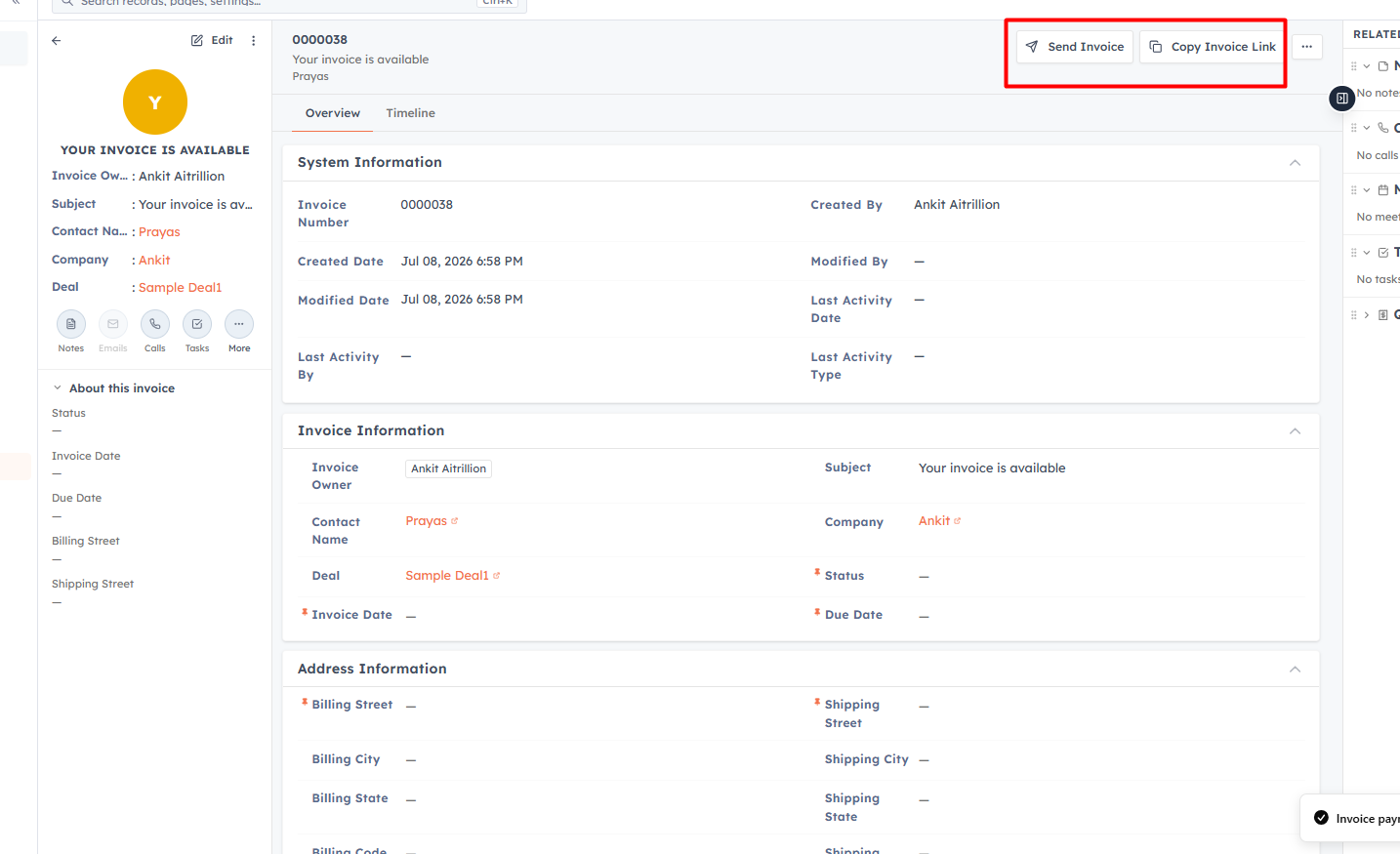Collapse the System Information section
This screenshot has height=854, width=1400.
pyautogui.click(x=1295, y=163)
